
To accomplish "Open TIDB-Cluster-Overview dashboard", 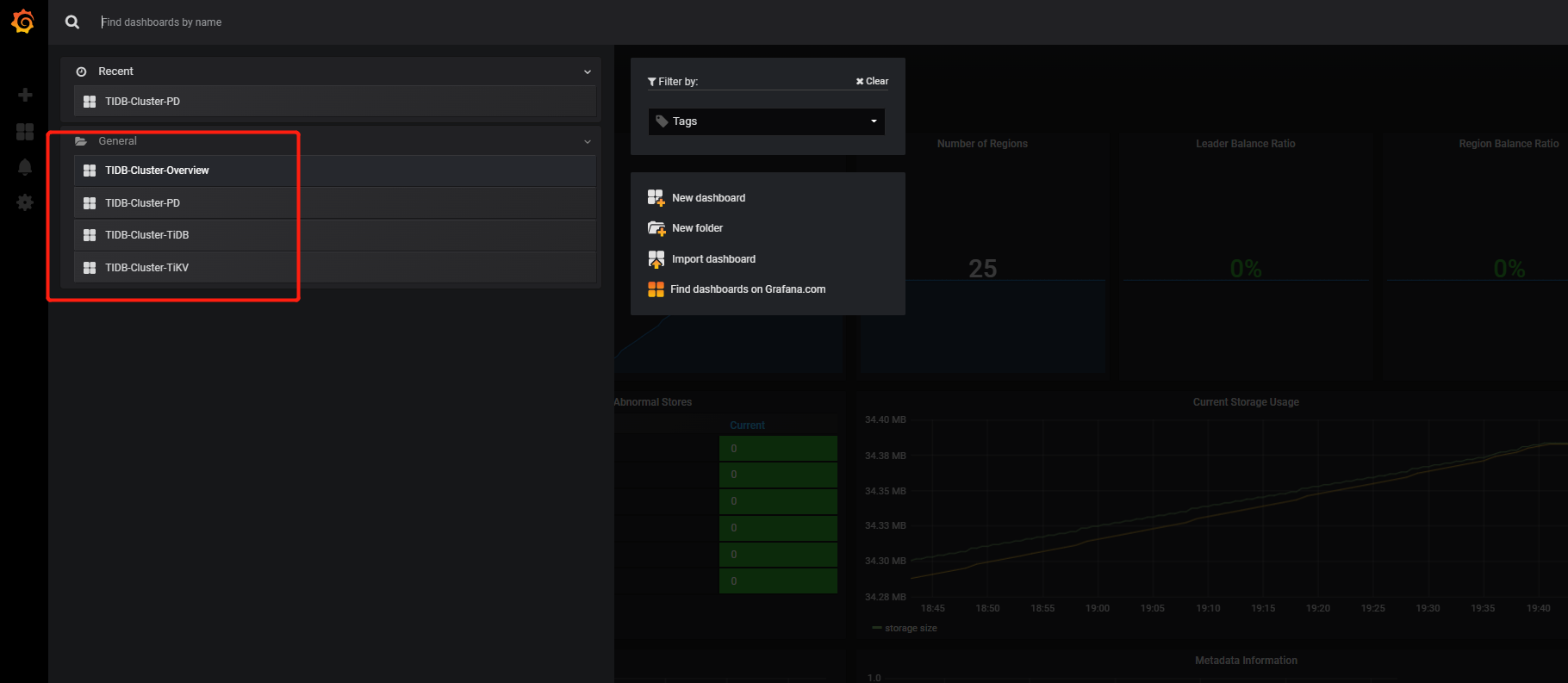I will [x=335, y=171].
